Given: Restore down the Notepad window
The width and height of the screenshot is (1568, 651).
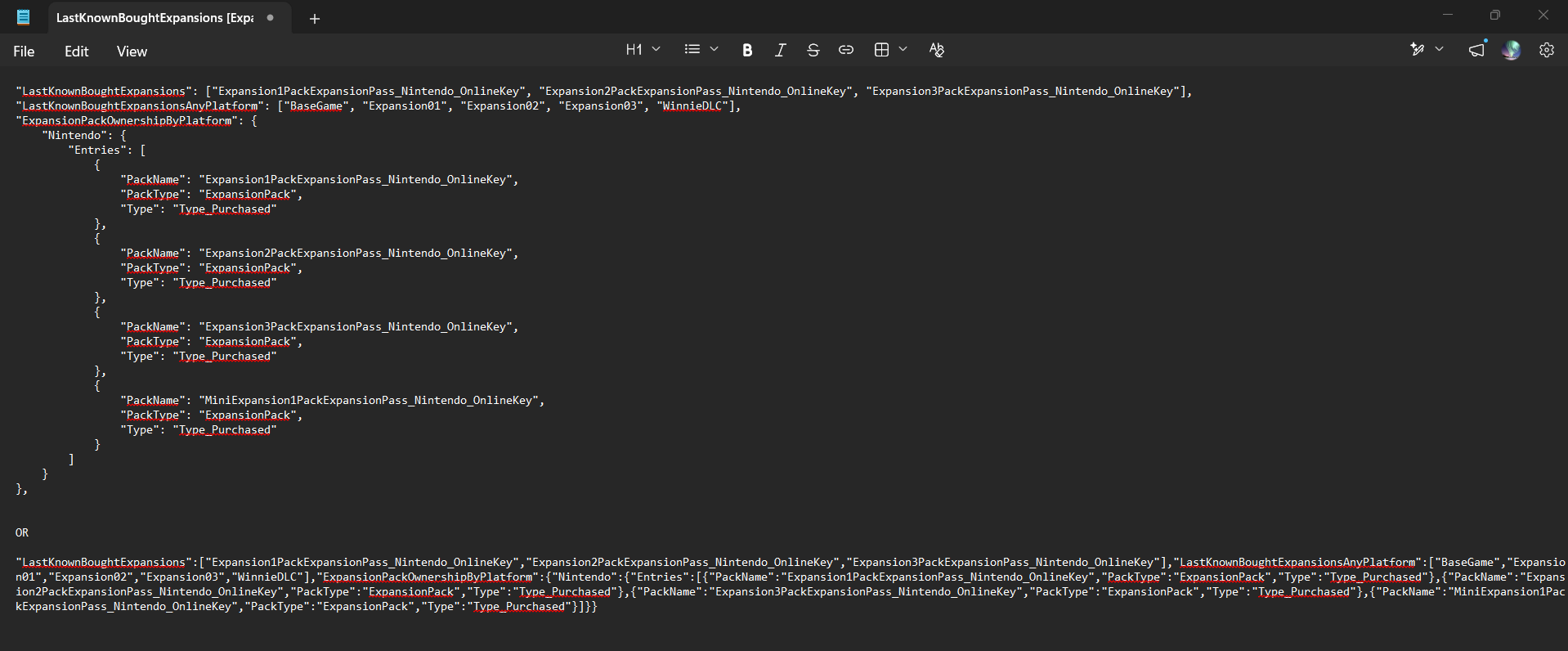Looking at the screenshot, I should [1495, 15].
